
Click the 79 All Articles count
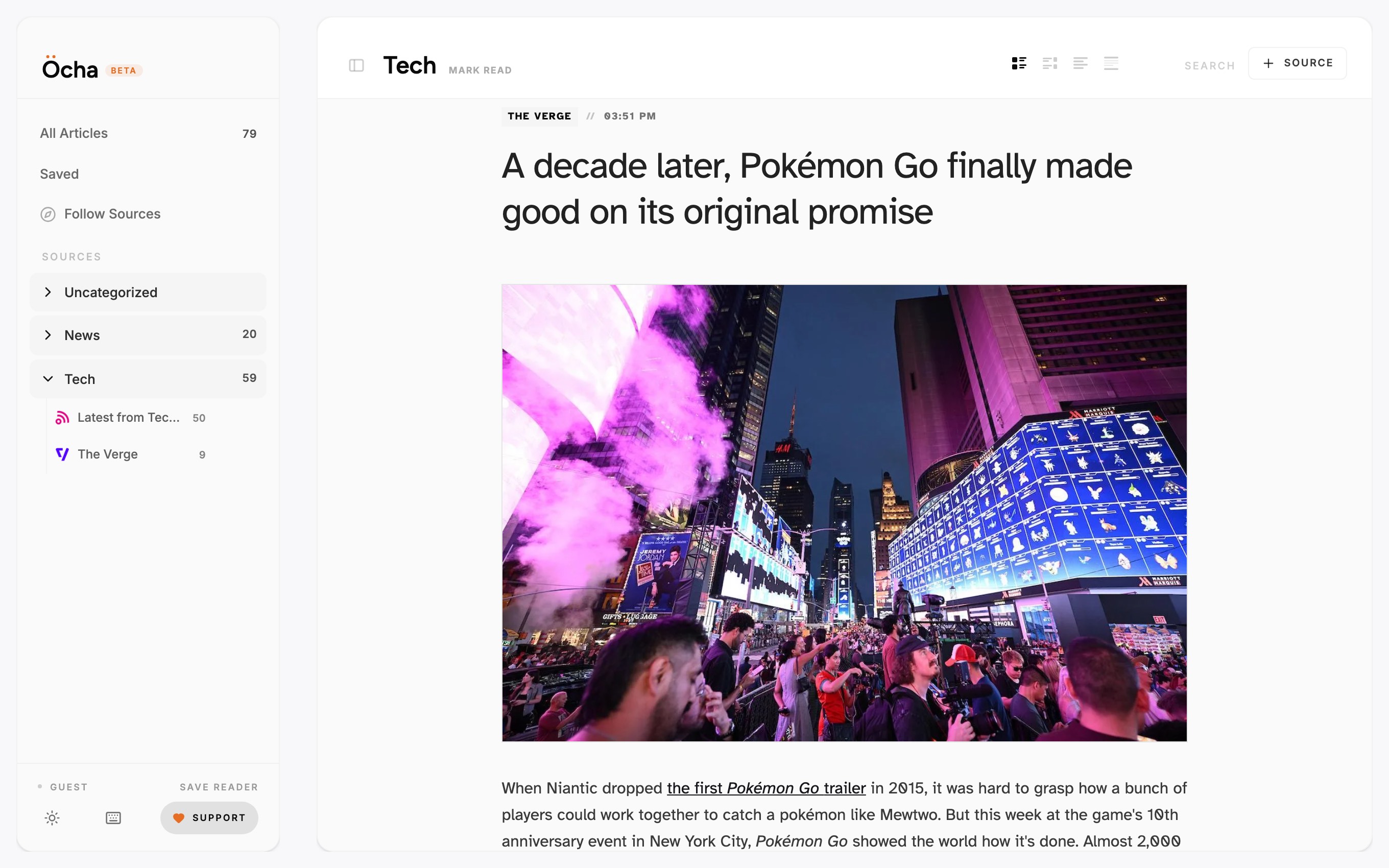click(249, 134)
